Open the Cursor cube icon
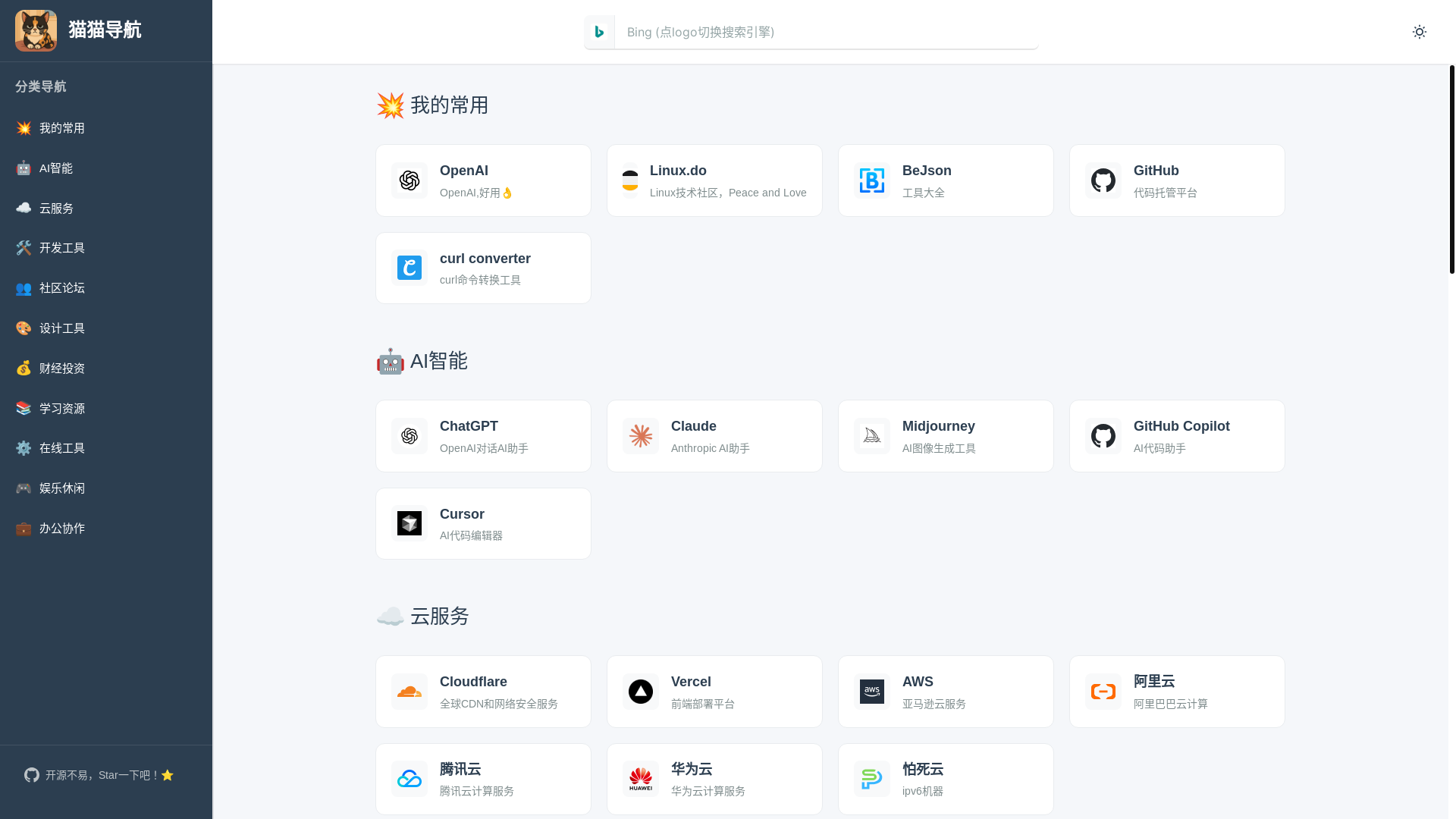 [x=409, y=523]
